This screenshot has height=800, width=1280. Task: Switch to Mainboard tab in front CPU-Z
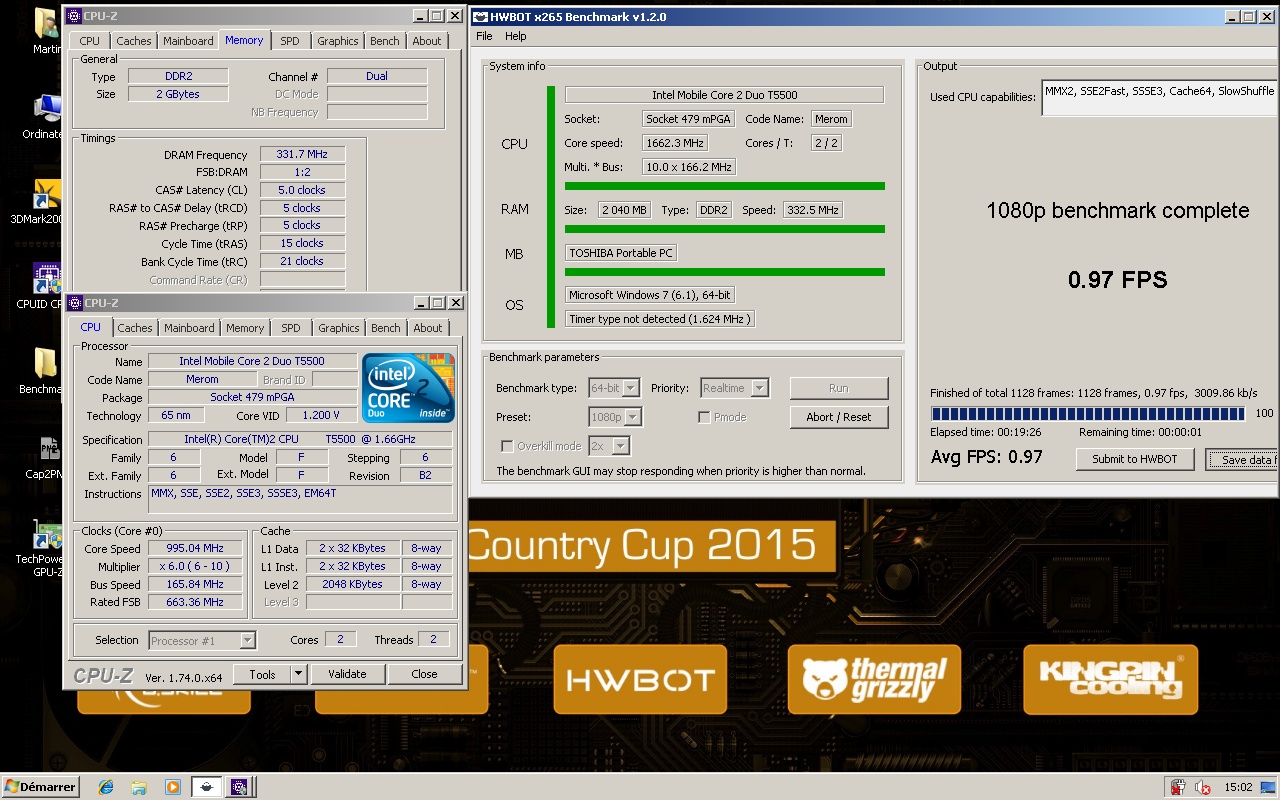tap(189, 328)
